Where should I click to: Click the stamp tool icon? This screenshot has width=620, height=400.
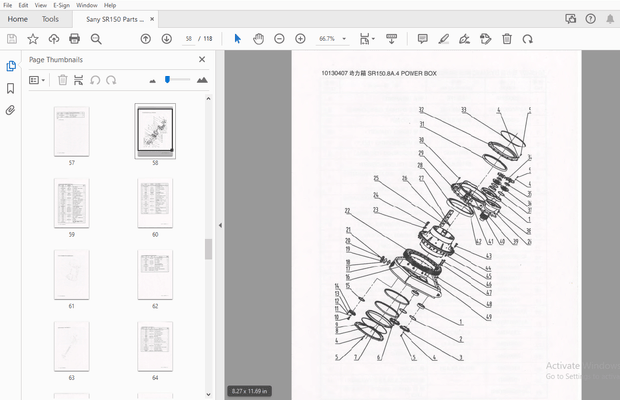485,39
